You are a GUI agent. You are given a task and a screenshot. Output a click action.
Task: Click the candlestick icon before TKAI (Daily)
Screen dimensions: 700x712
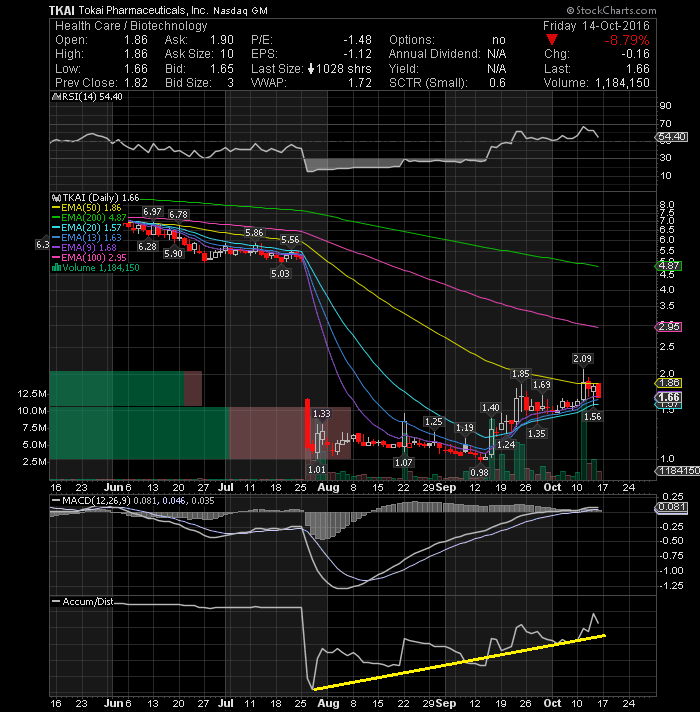point(56,198)
